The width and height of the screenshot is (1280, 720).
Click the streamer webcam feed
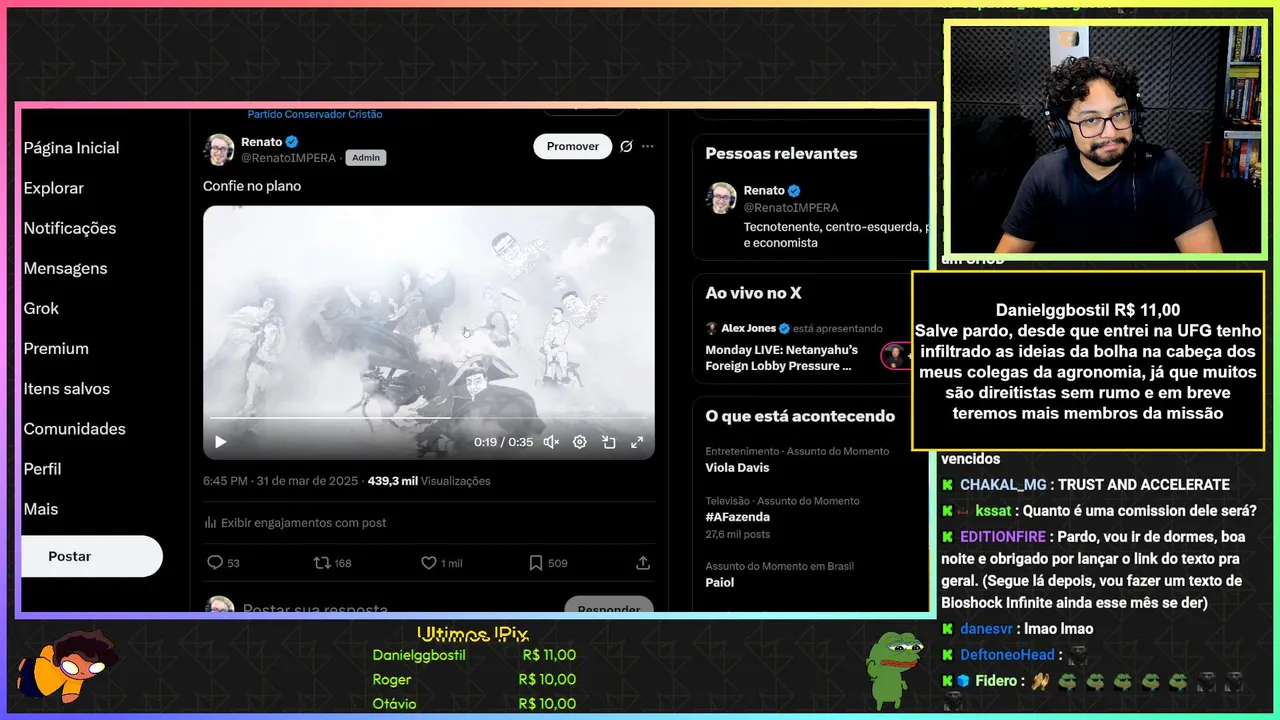pos(1106,139)
